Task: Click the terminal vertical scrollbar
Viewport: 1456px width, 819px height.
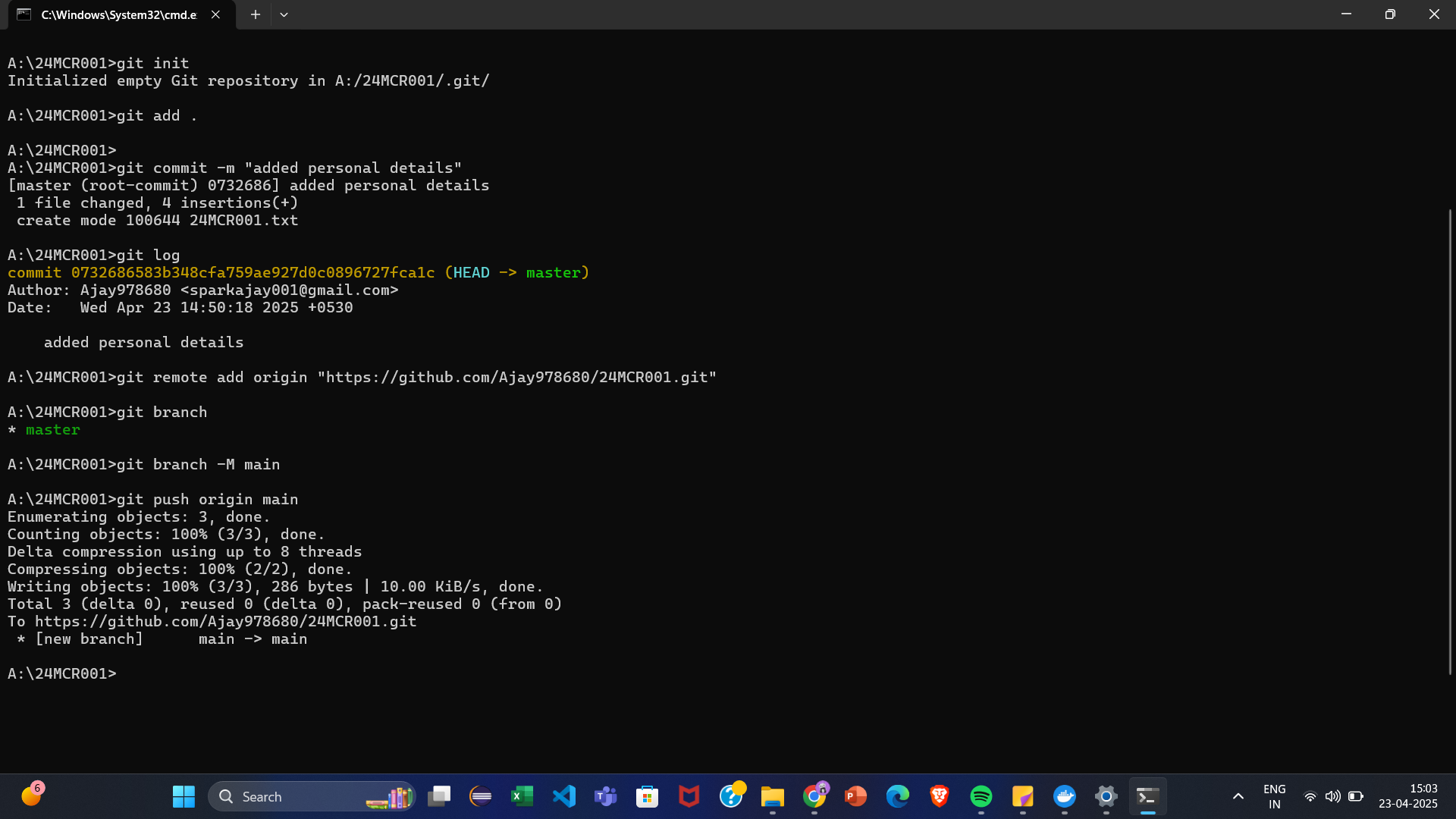Action: pyautogui.click(x=1450, y=441)
